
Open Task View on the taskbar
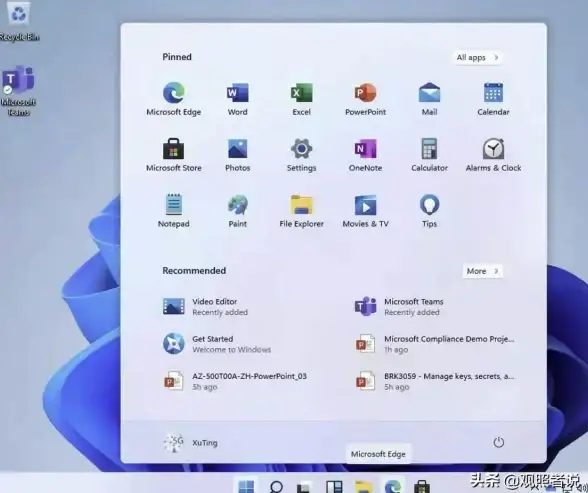304,487
